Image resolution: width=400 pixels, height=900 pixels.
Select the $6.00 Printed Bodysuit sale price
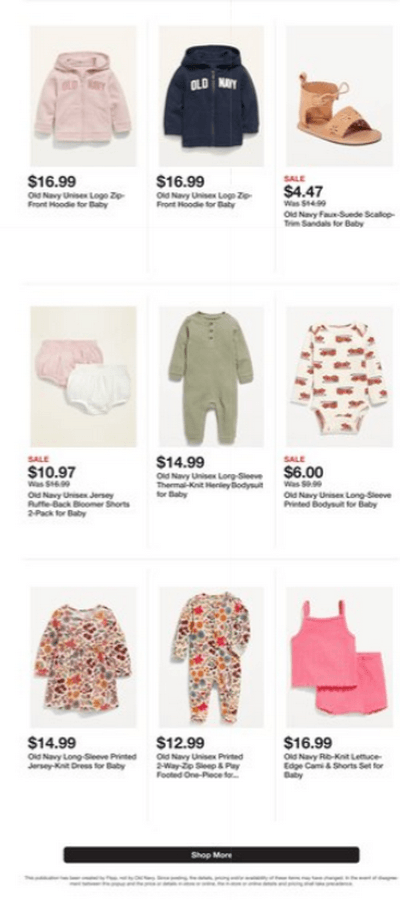pyautogui.click(x=303, y=472)
